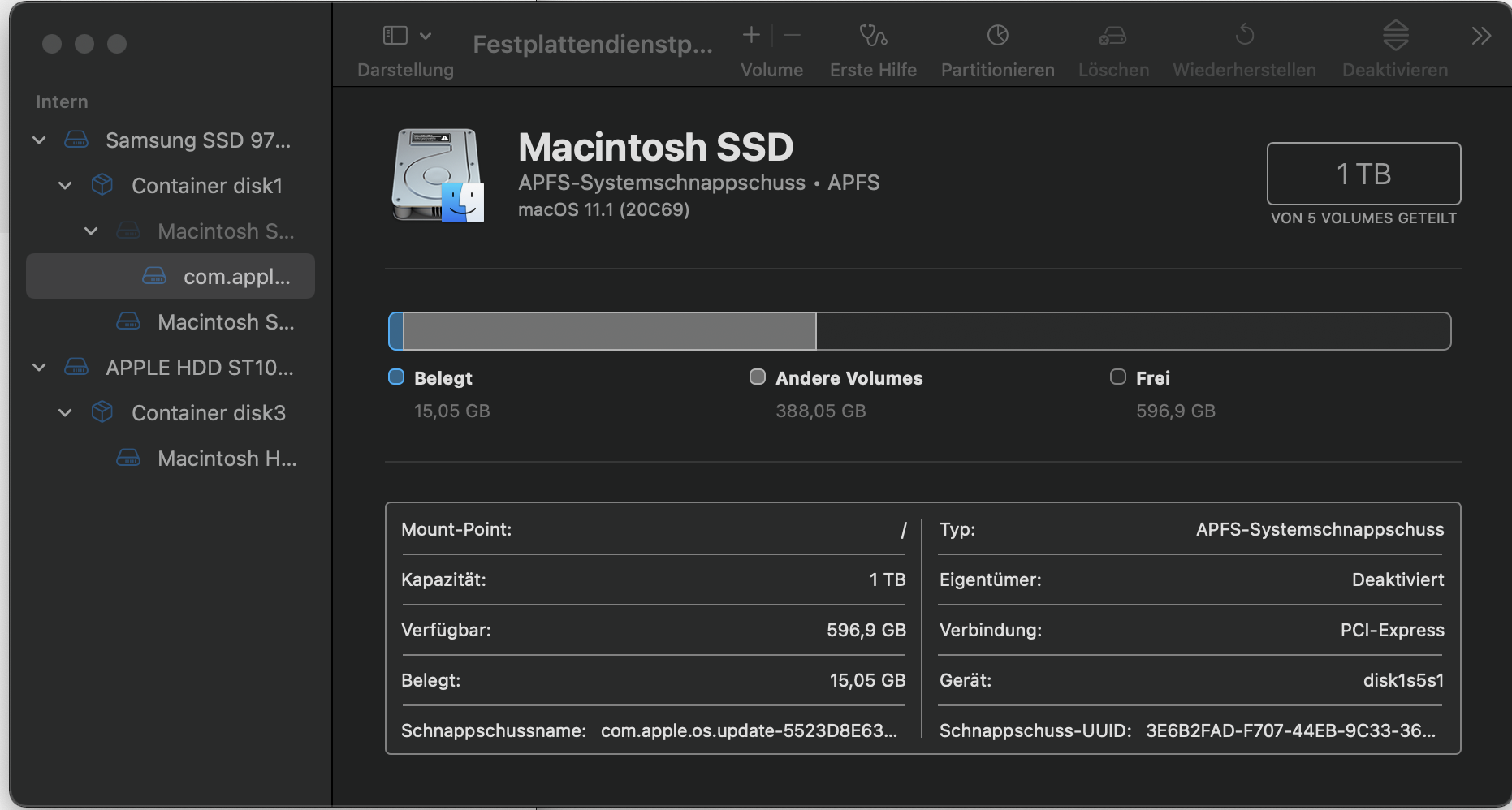Select the com.appl... snapshot in sidebar
The height and width of the screenshot is (810, 1512).
coord(235,277)
